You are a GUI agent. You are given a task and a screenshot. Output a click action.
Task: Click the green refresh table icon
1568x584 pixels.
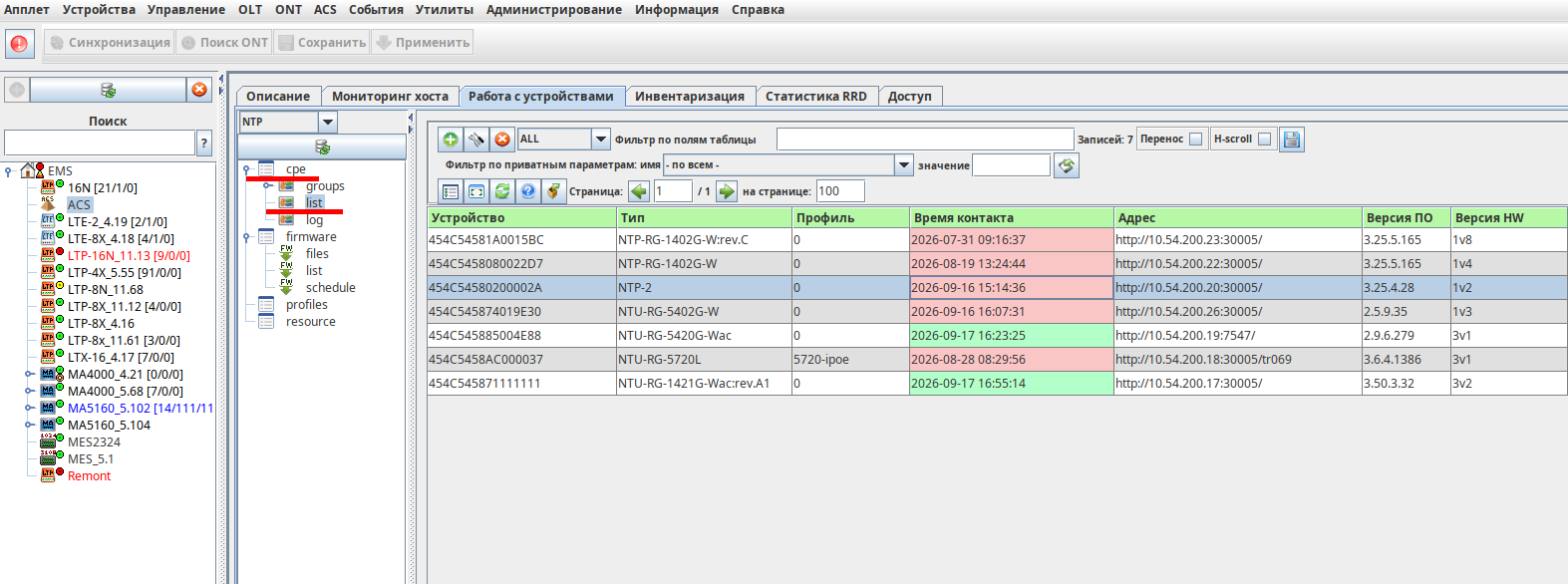[502, 191]
